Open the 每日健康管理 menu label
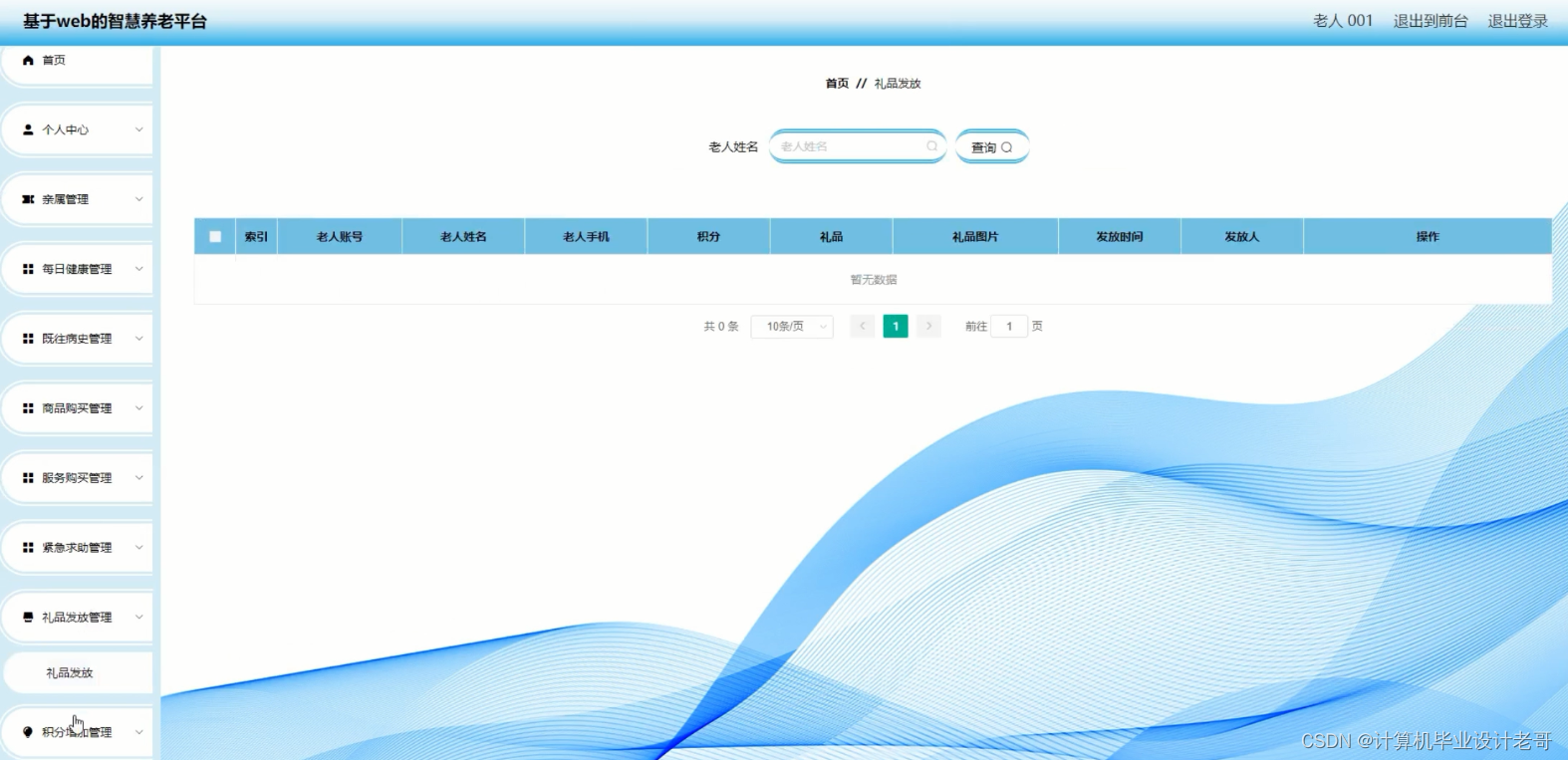This screenshot has width=1568, height=760. [x=77, y=269]
